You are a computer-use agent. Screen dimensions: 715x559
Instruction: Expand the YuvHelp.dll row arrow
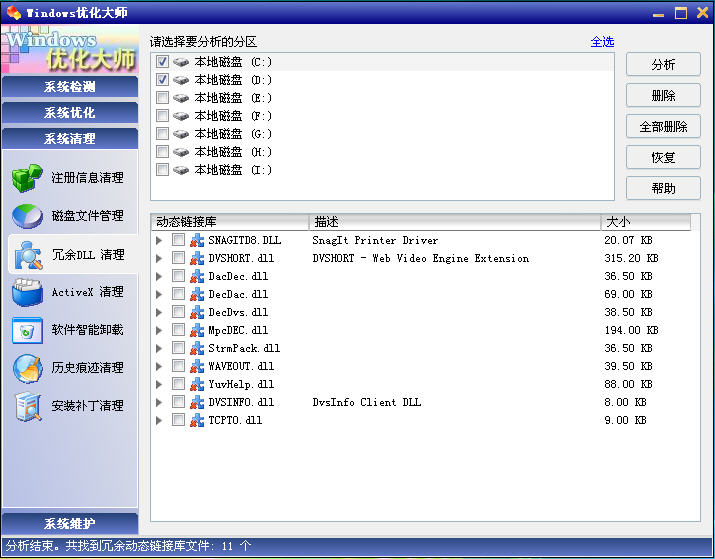point(159,384)
